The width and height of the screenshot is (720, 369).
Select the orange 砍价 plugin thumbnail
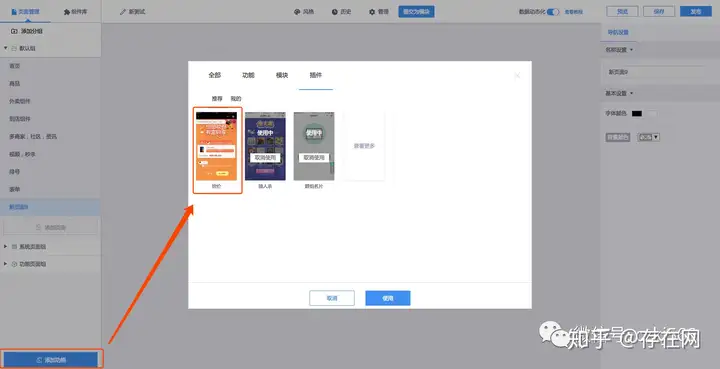click(216, 146)
